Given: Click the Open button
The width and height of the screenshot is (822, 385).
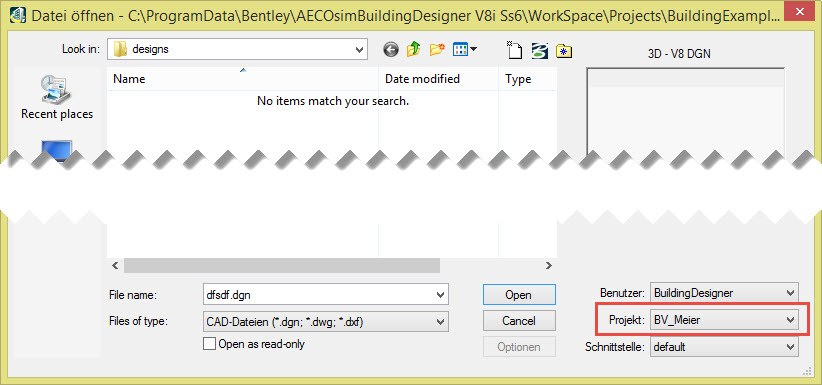Looking at the screenshot, I should pyautogui.click(x=519, y=295).
